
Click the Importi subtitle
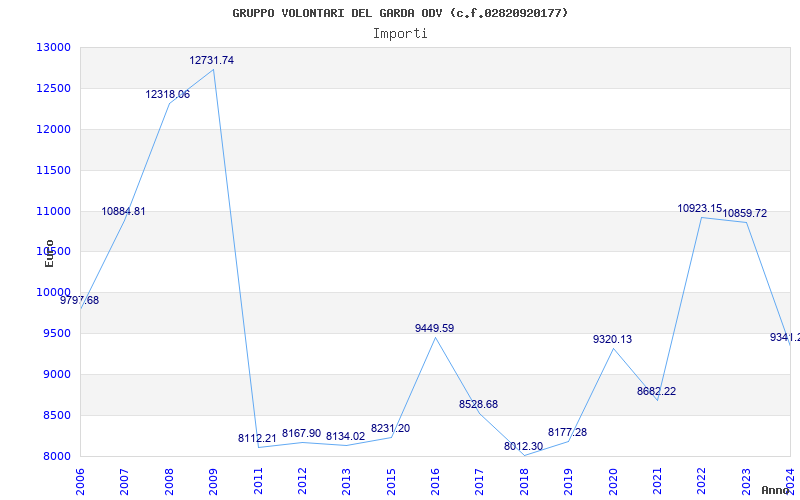point(400,34)
